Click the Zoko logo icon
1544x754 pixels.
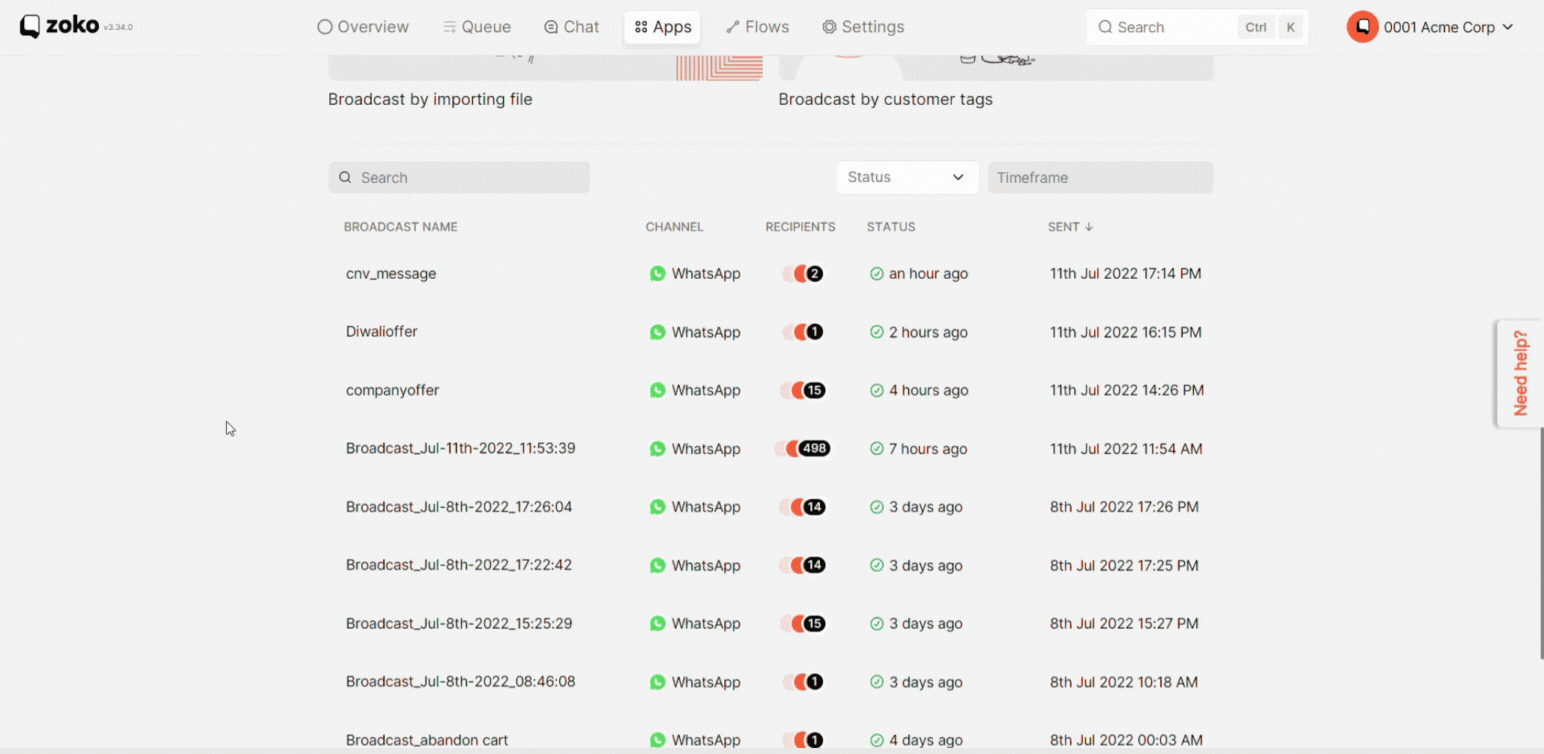[x=30, y=27]
